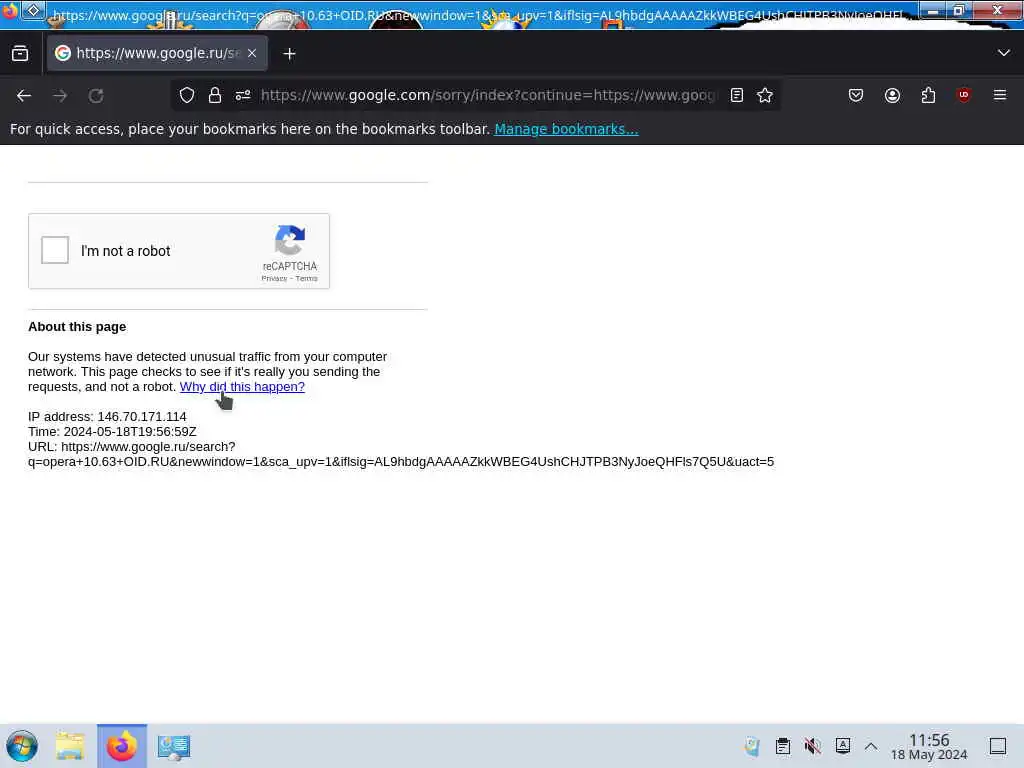Open file manager from taskbar
This screenshot has width=1024, height=768.
pos(70,746)
